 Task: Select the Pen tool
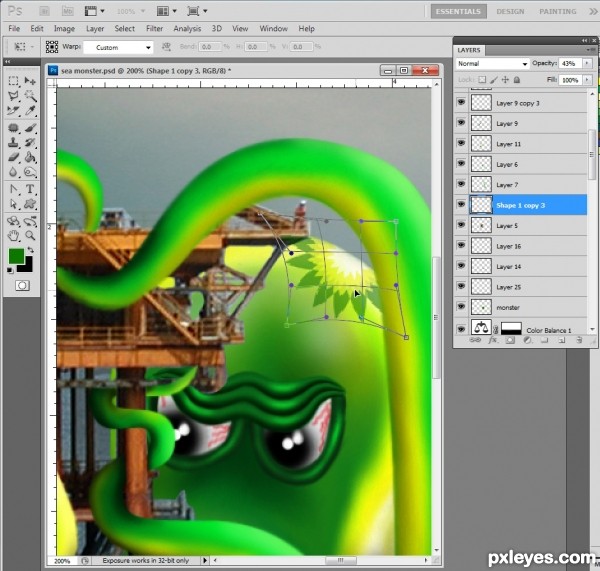pos(13,189)
